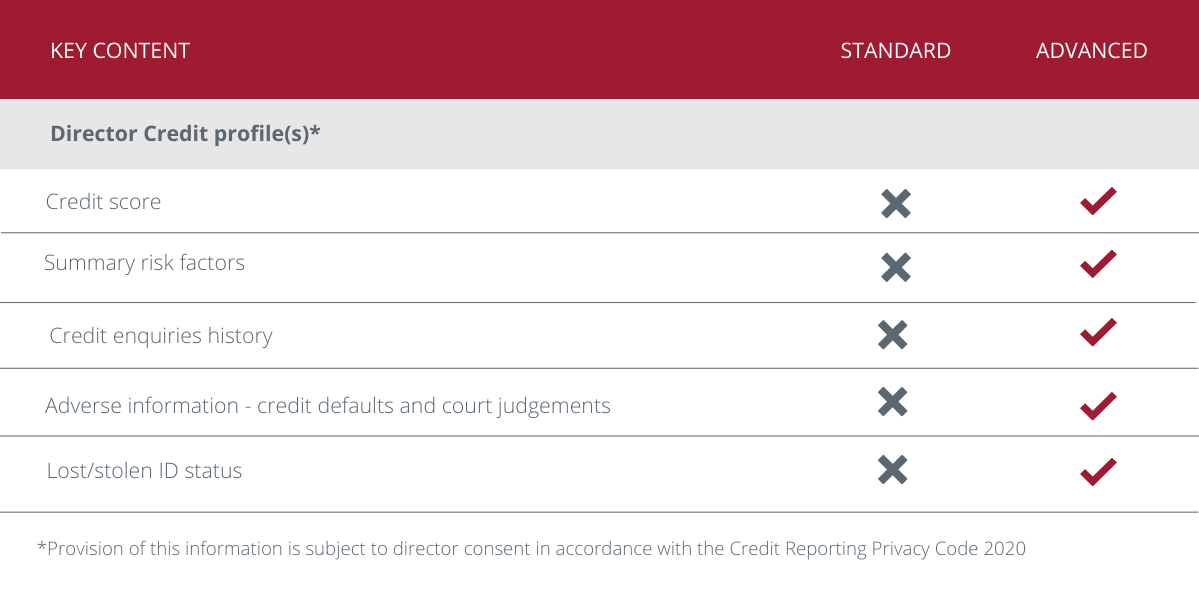Click the Advanced checkmark for Summary risk factors
Image resolution: width=1199 pixels, height=604 pixels.
(x=1098, y=265)
